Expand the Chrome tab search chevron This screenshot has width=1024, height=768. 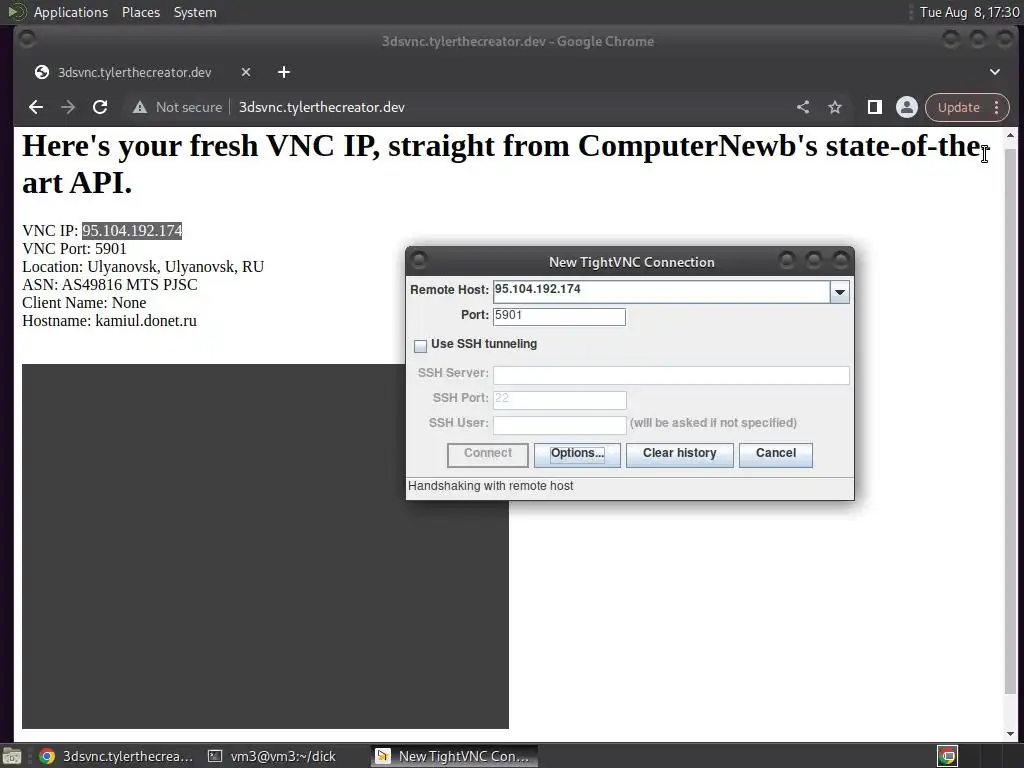(x=995, y=72)
